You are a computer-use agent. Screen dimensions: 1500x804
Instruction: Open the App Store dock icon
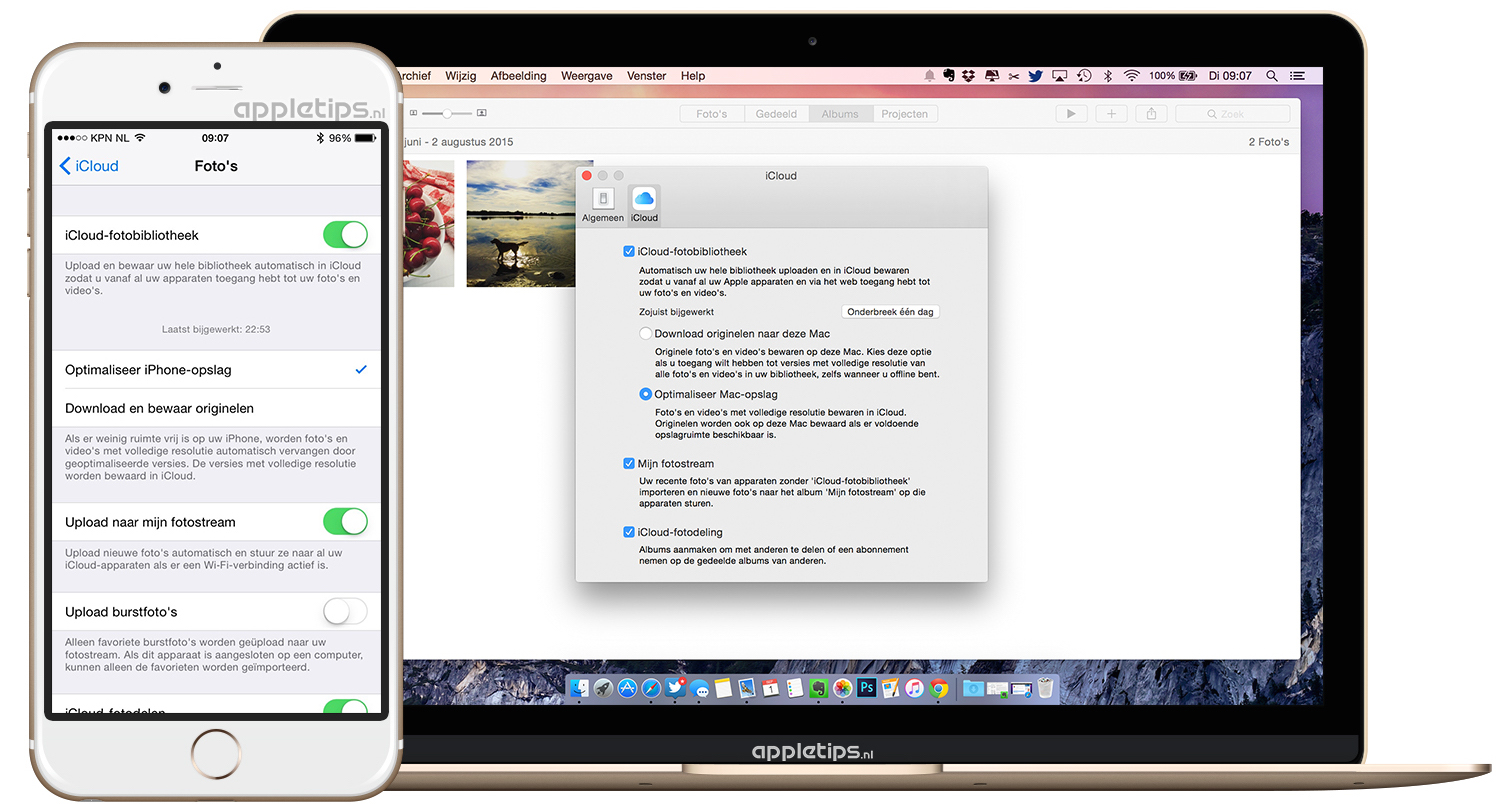pyautogui.click(x=628, y=688)
